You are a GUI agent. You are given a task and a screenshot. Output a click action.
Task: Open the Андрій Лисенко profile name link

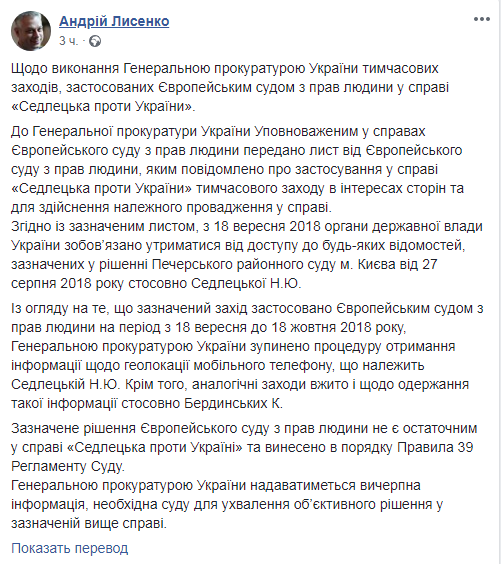[x=114, y=21]
